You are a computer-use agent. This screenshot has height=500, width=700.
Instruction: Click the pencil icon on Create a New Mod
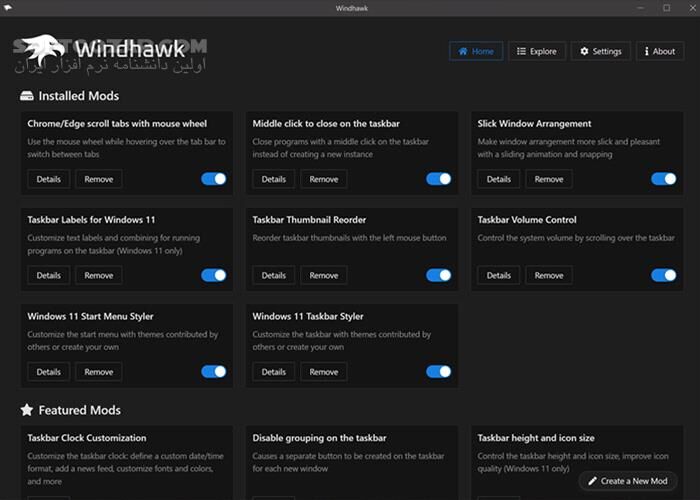[x=592, y=481]
